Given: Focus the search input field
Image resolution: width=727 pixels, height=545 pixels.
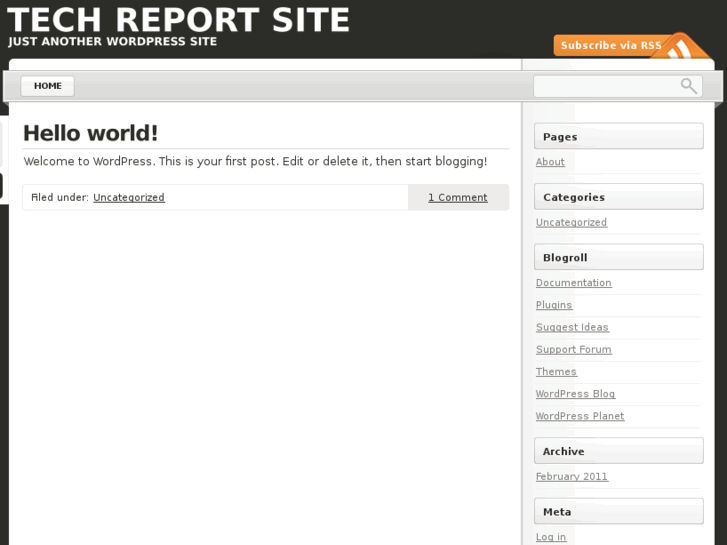Looking at the screenshot, I should click(x=618, y=86).
